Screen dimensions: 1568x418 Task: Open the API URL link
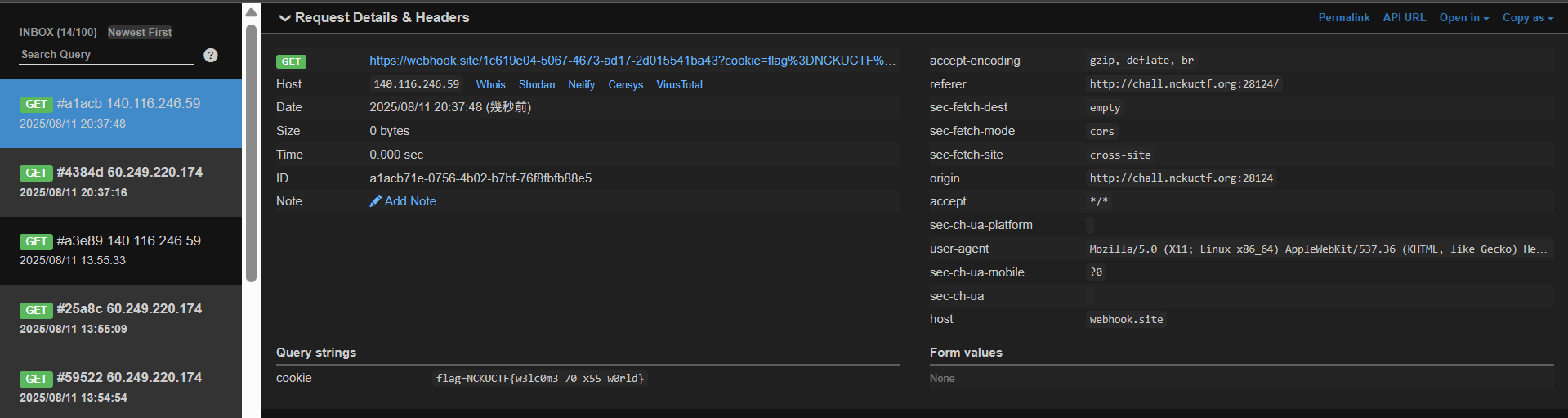coord(1404,17)
